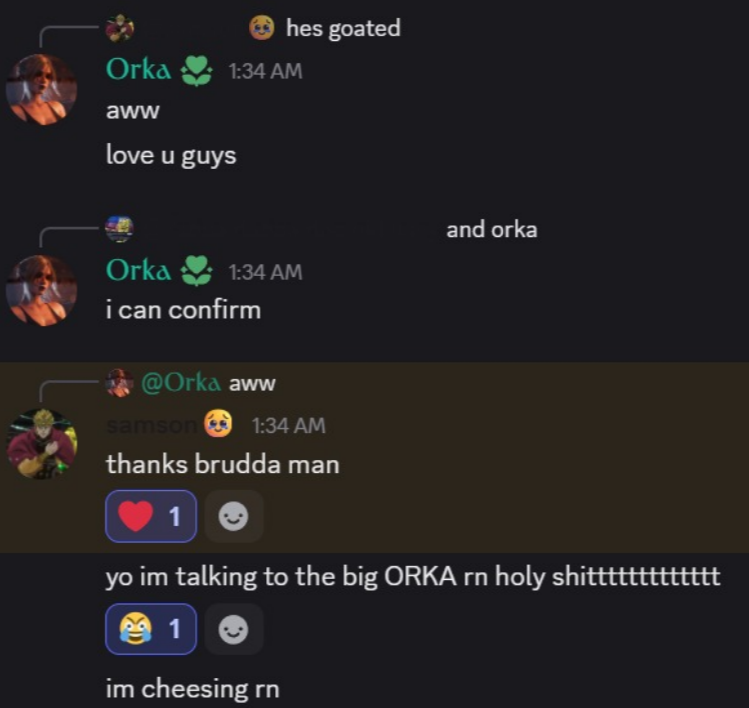
Task: Click the @Orka mention in reply preview
Action: click(181, 383)
